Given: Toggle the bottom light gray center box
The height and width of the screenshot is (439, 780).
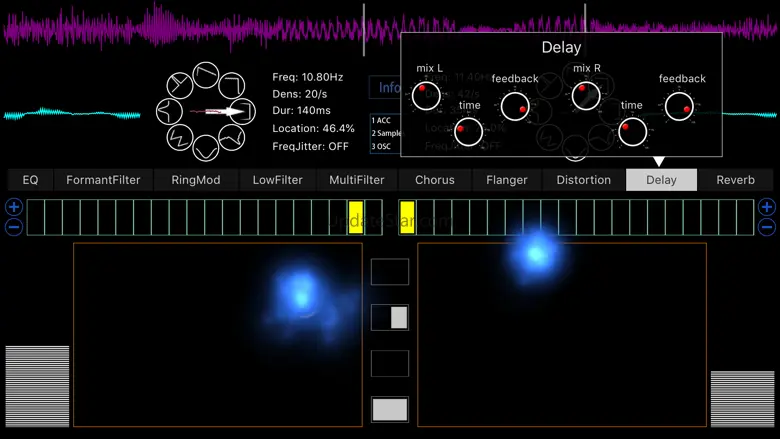Looking at the screenshot, I should tap(390, 409).
